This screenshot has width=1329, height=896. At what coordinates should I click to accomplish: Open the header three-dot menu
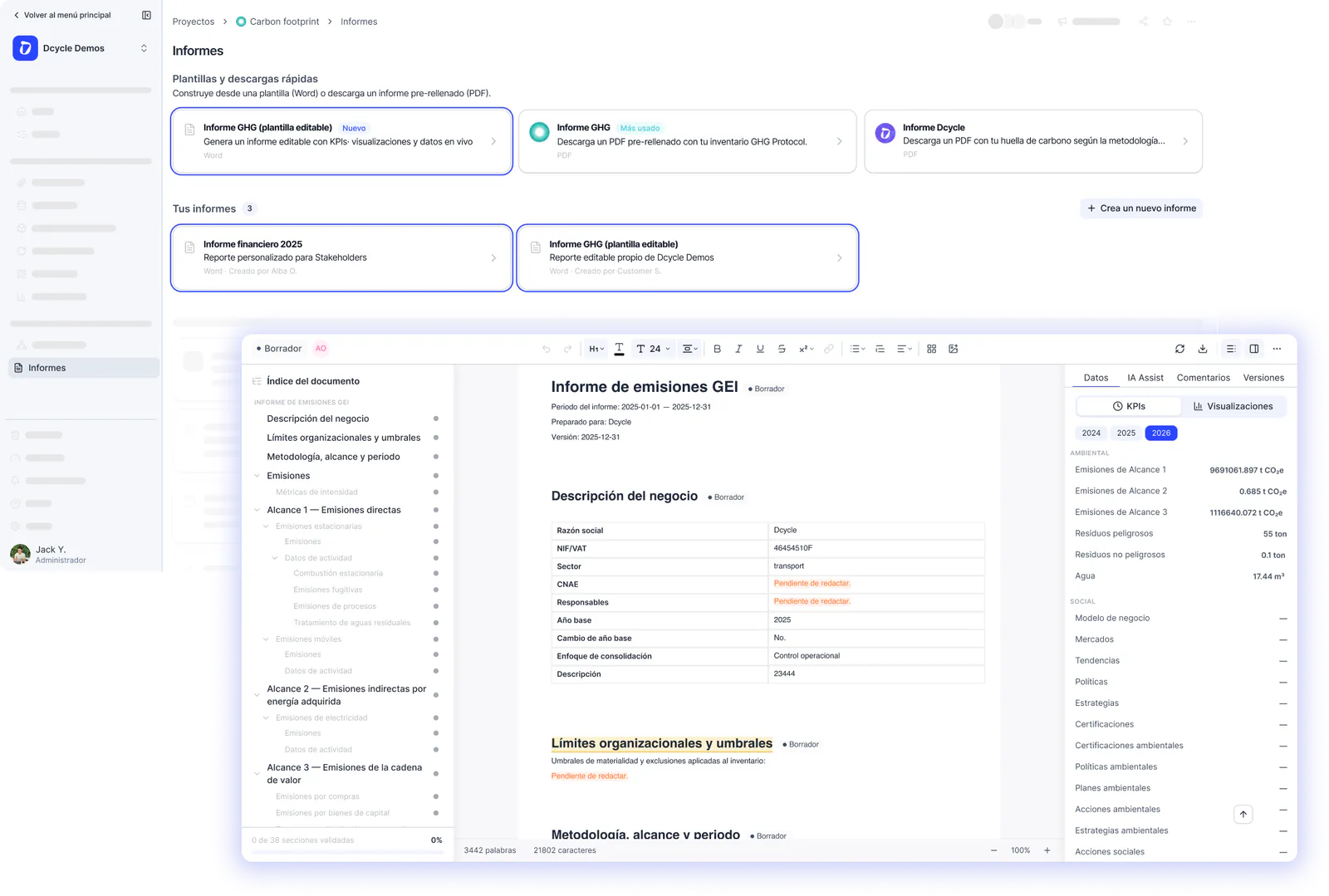[1191, 22]
